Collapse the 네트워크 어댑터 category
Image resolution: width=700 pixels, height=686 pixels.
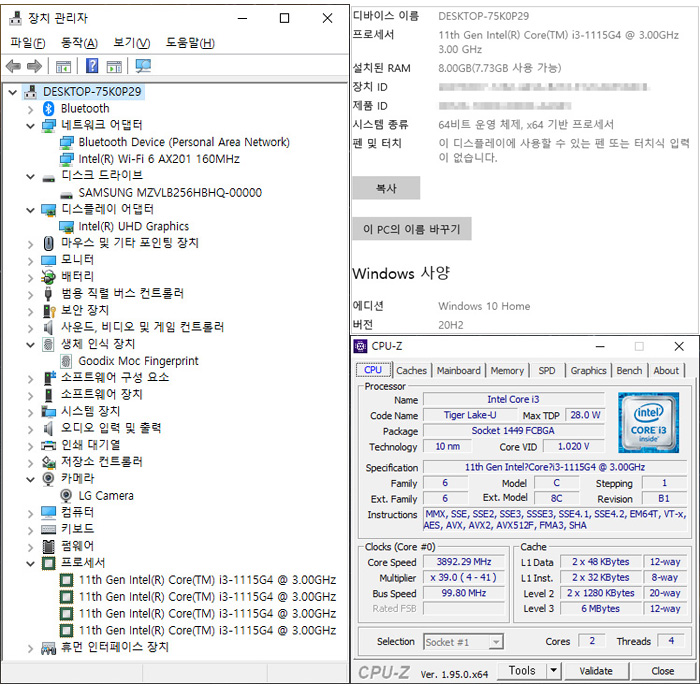coord(30,126)
